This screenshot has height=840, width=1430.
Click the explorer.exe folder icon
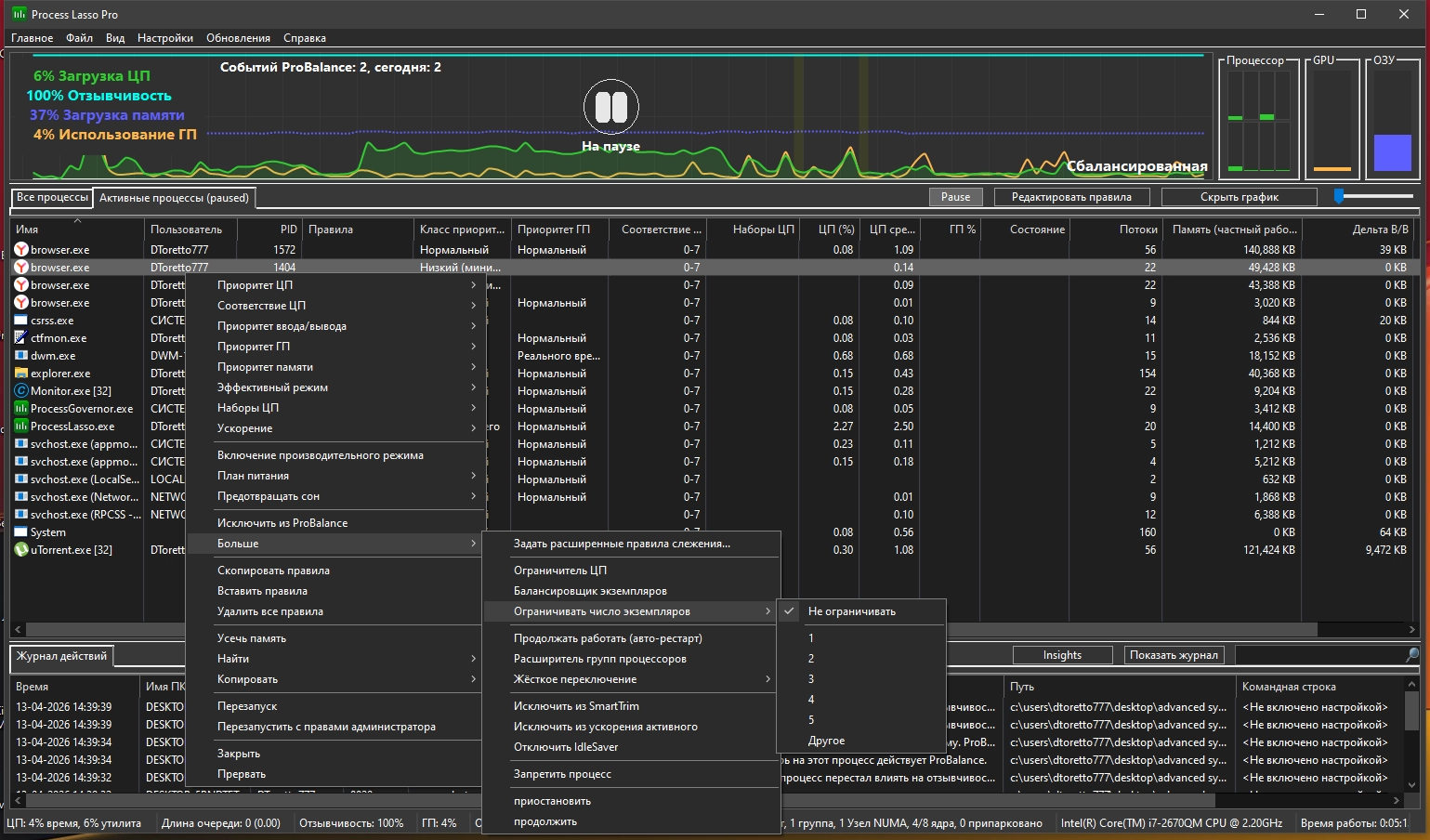point(21,374)
